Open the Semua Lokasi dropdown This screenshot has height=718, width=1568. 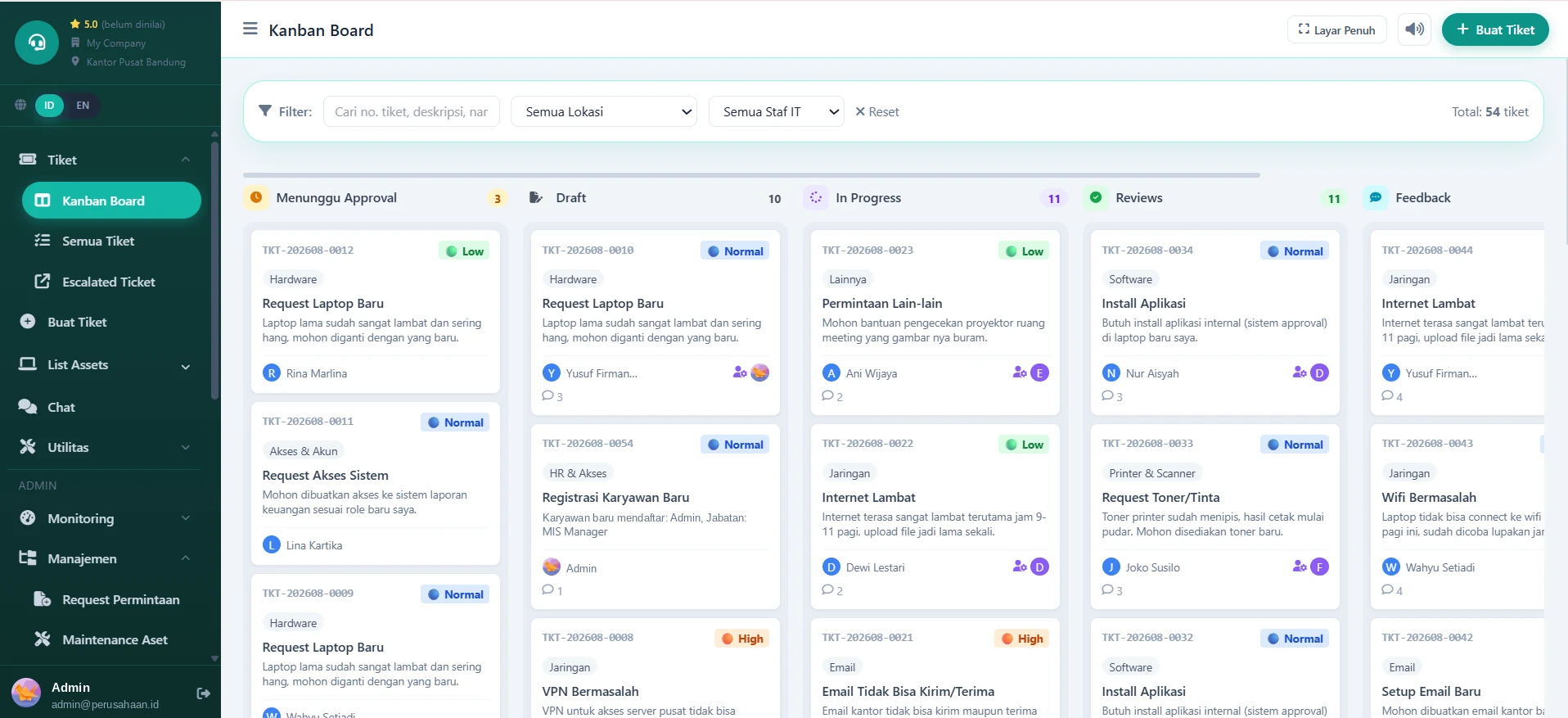pyautogui.click(x=604, y=111)
